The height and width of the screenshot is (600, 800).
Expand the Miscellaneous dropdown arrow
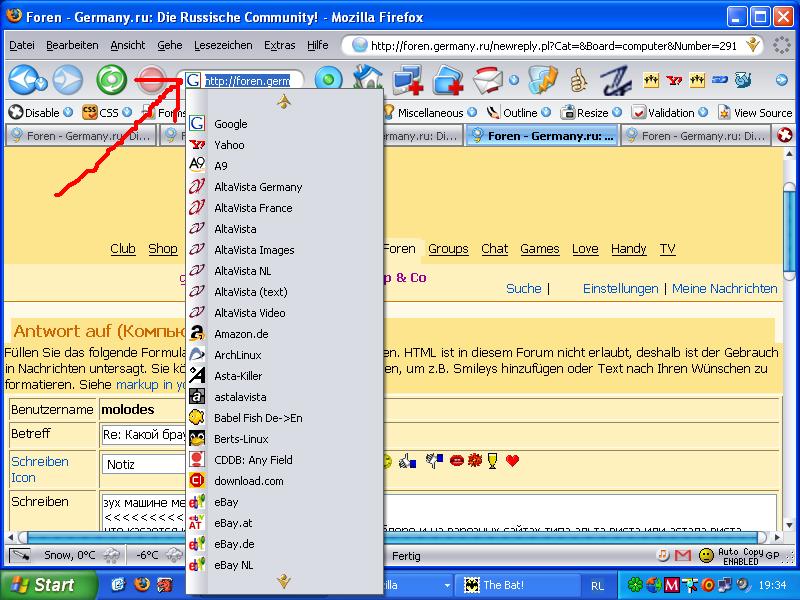472,112
